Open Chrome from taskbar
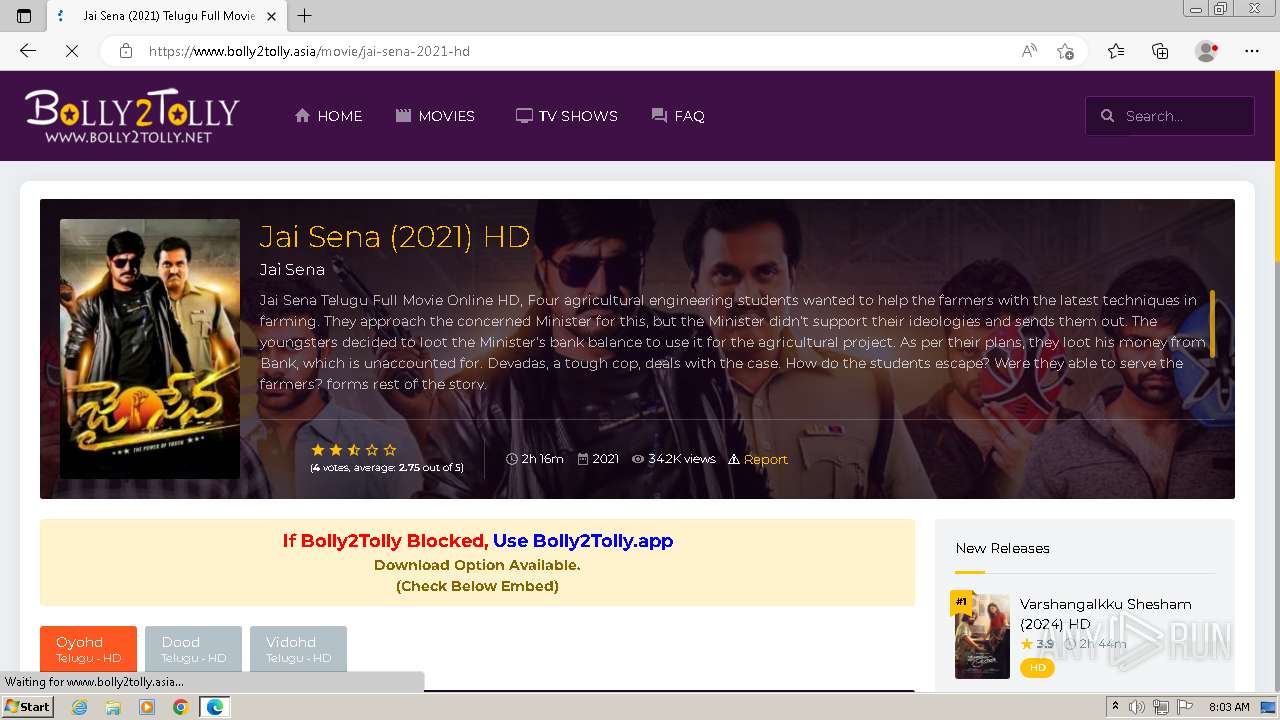1280x720 pixels. click(x=180, y=707)
